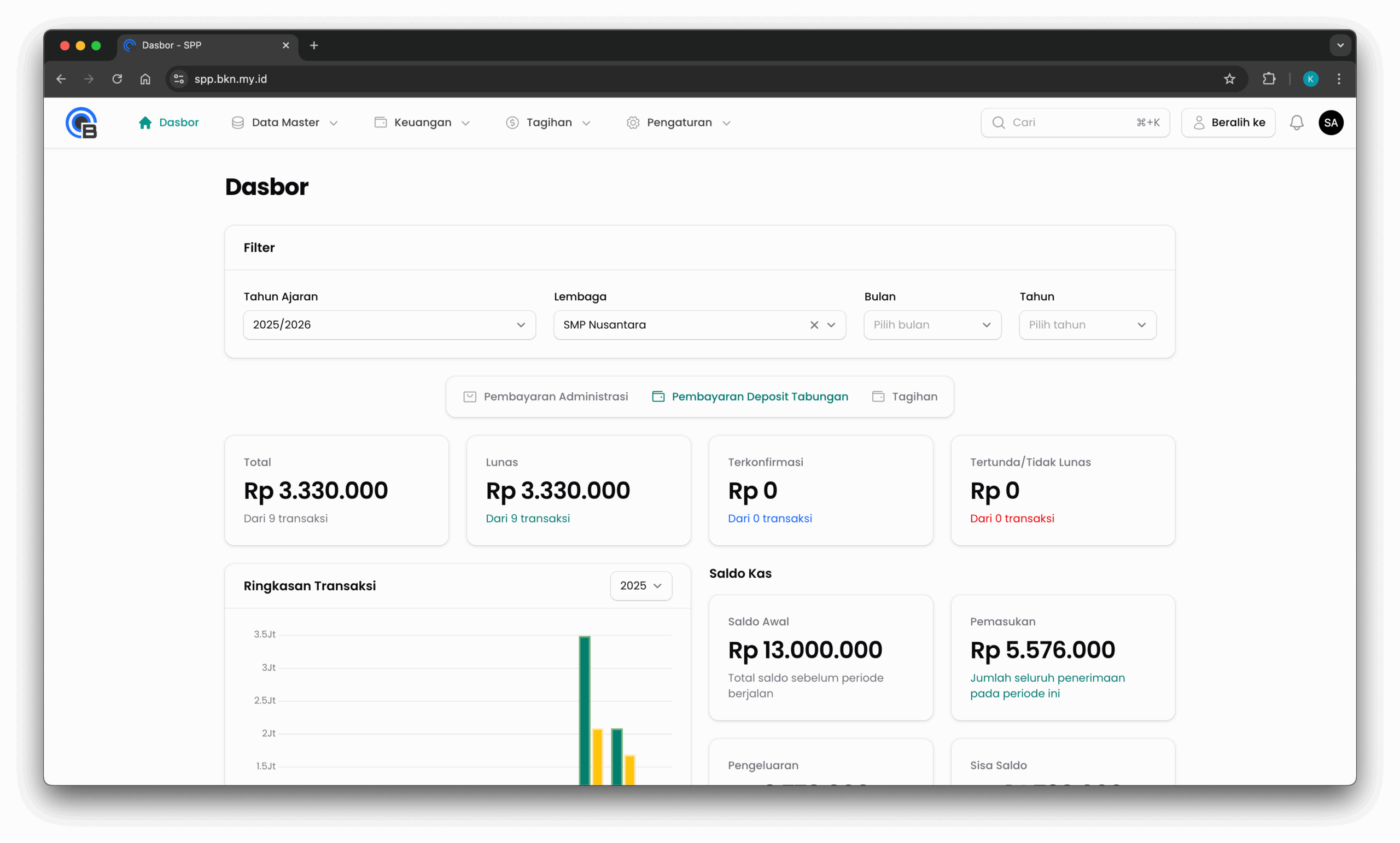Image resolution: width=1400 pixels, height=843 pixels.
Task: Click the browser home icon
Action: click(x=145, y=79)
